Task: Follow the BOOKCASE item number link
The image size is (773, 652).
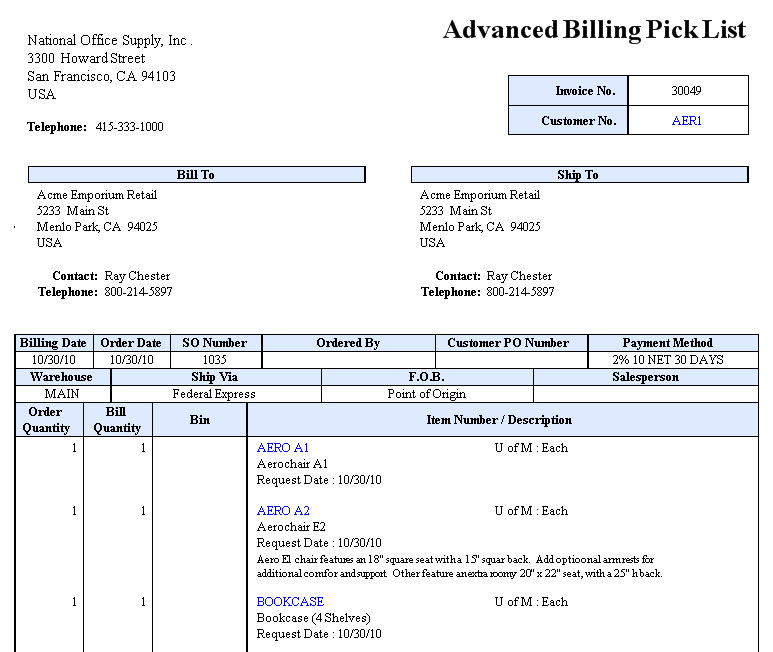Action: click(290, 602)
